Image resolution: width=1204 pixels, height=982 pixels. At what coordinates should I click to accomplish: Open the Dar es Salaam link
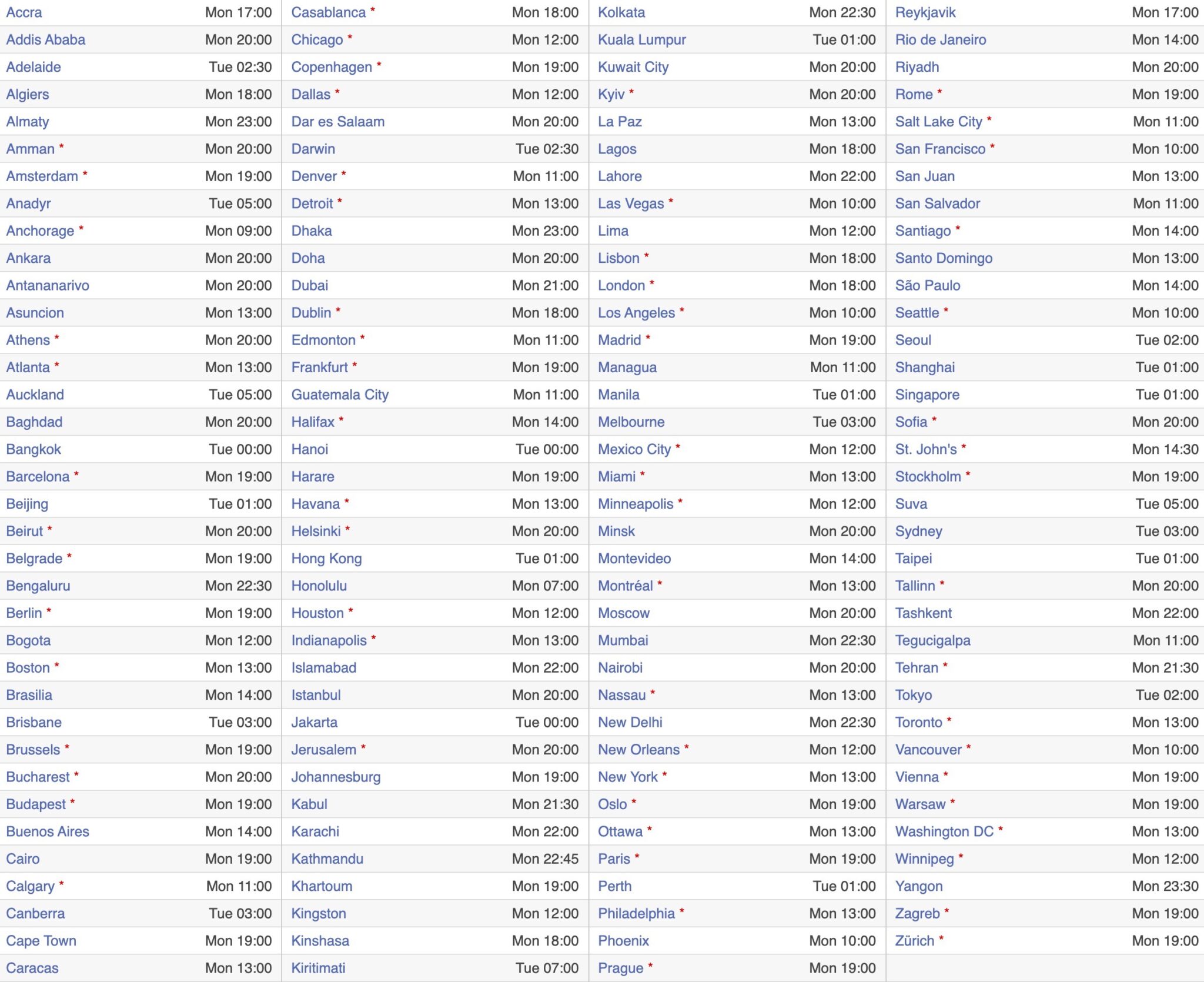point(338,122)
